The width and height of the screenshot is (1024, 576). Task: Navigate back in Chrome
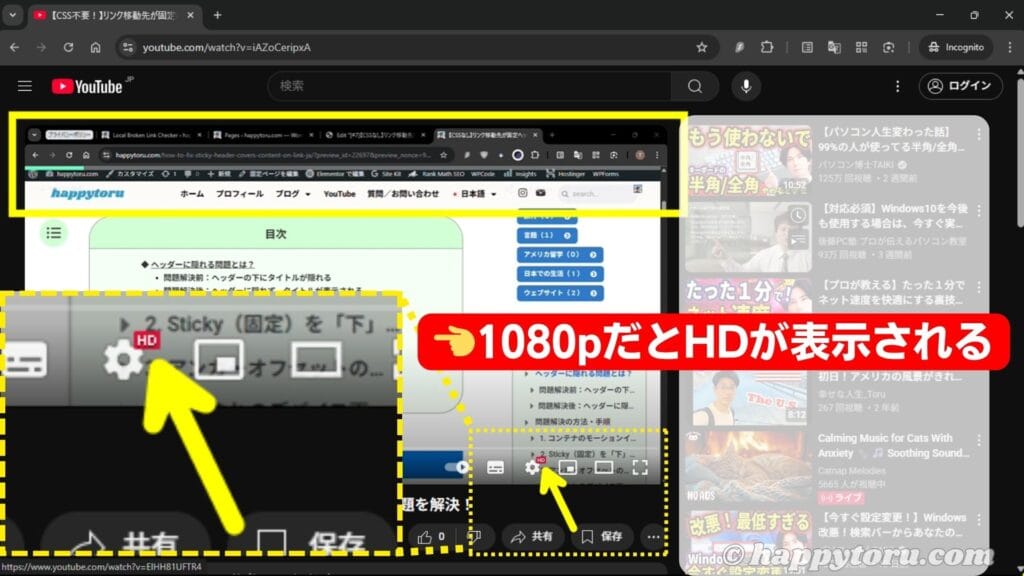pos(14,47)
